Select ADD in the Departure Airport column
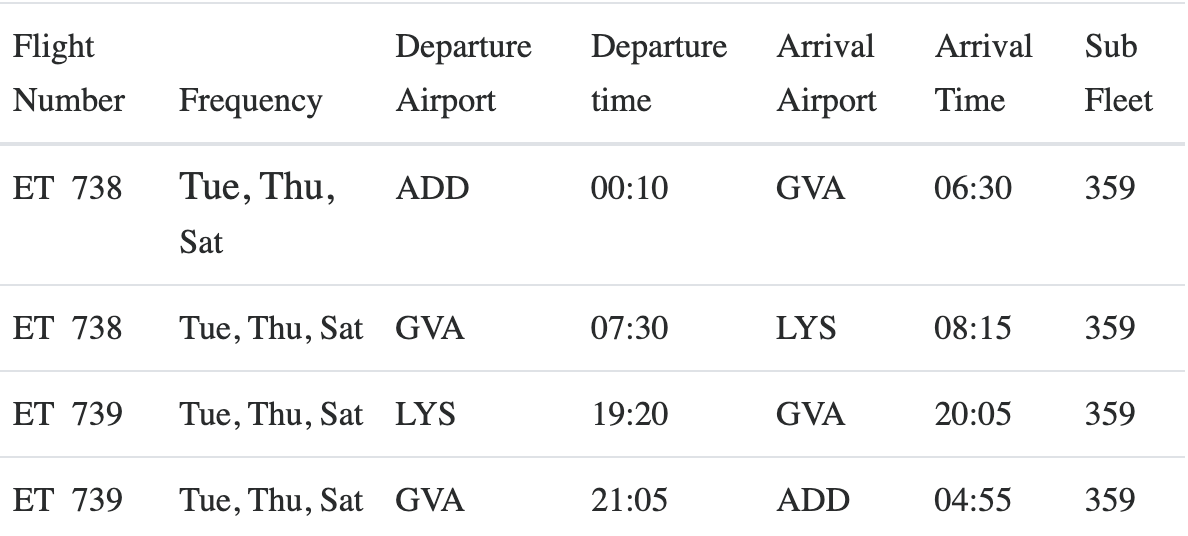This screenshot has height=536, width=1188. (432, 188)
